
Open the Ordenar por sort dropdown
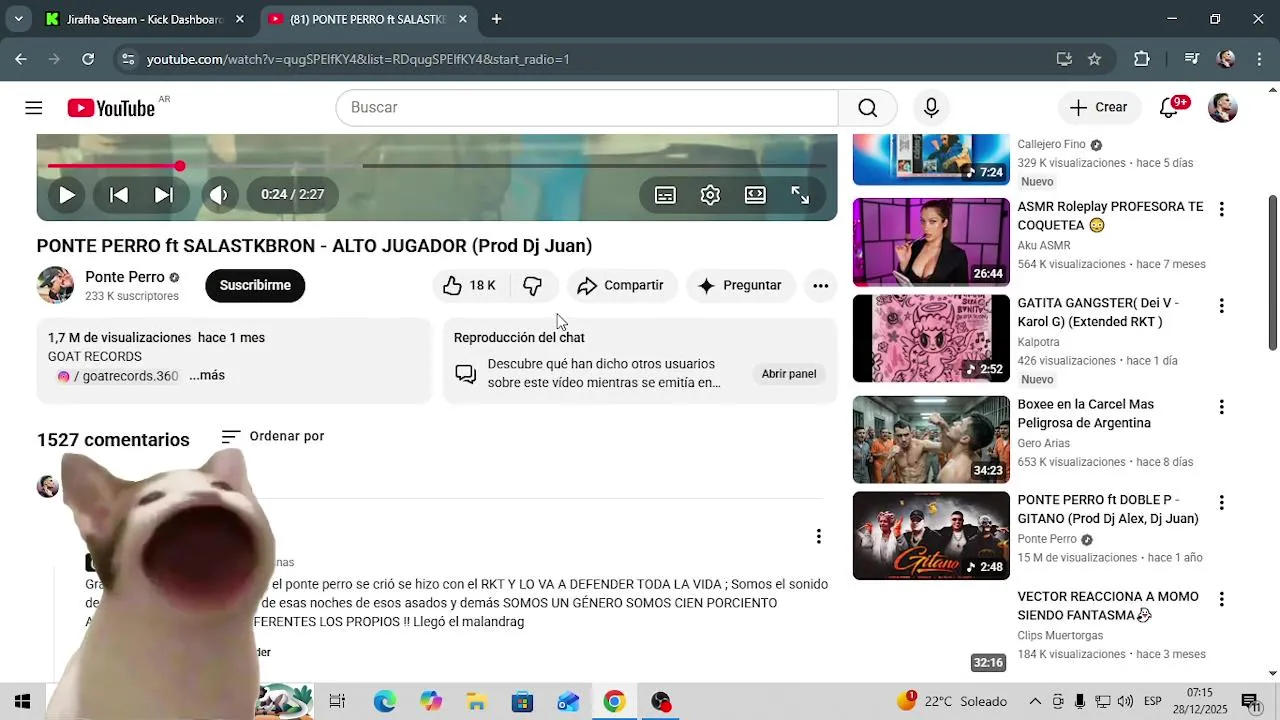[273, 436]
